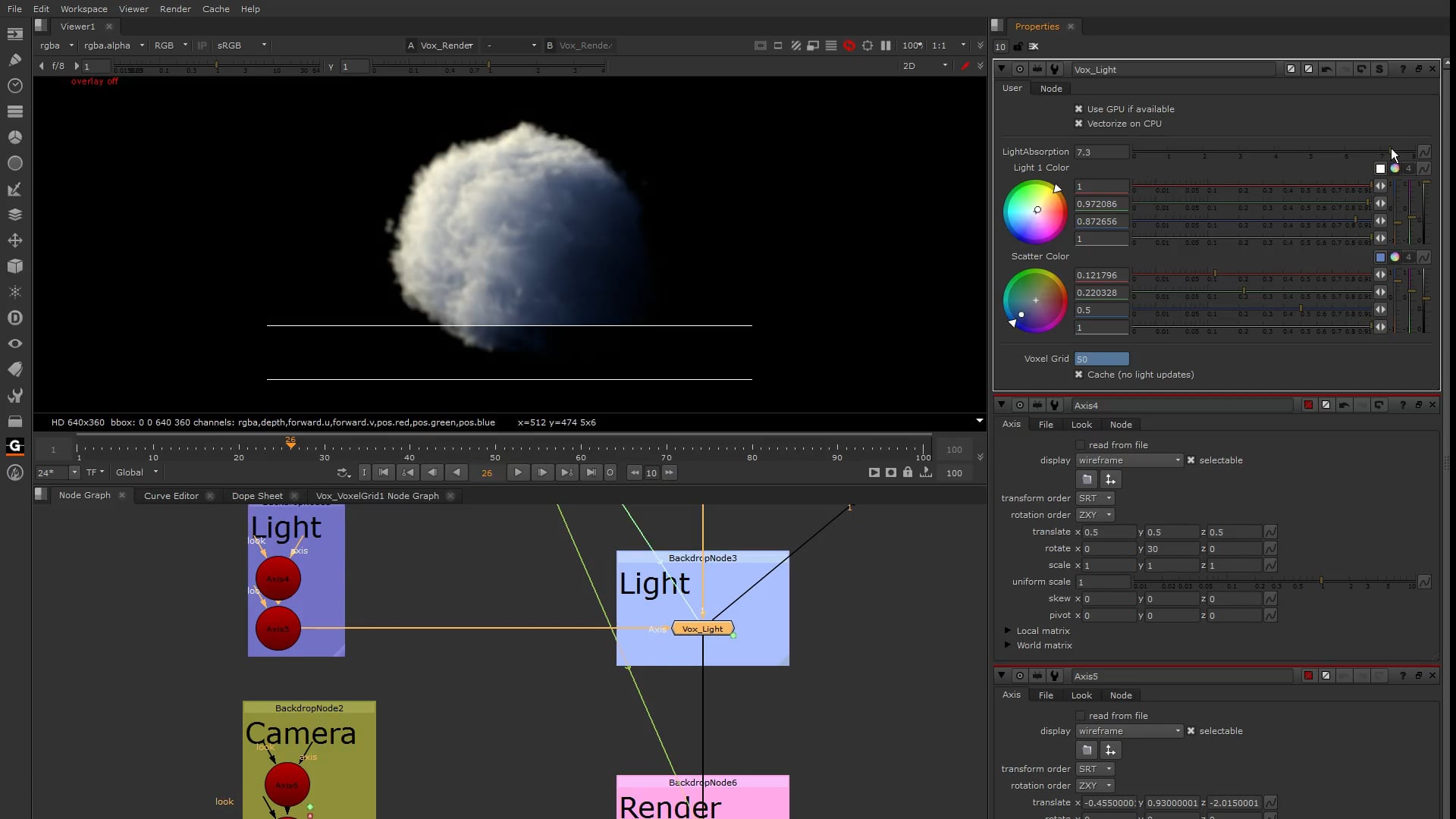Open Axis4 display wireframe dropdown
1456x819 pixels.
[1128, 460]
